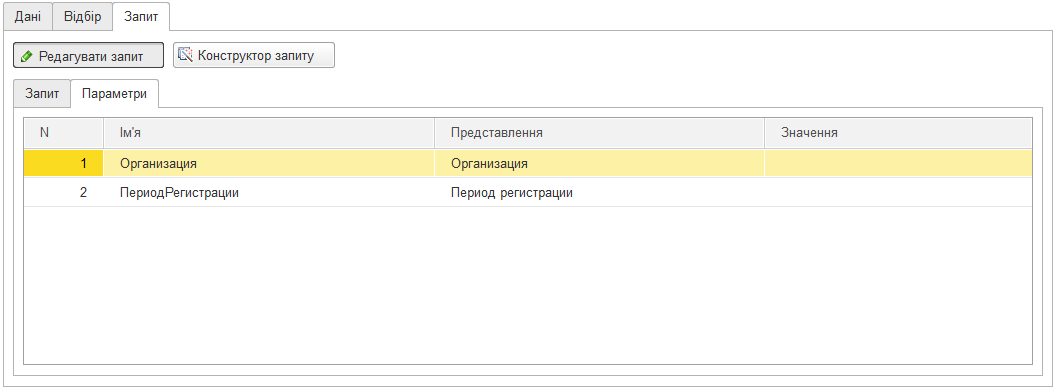
Task: Click Организация in the Представлення column
Action: [x=599, y=164]
